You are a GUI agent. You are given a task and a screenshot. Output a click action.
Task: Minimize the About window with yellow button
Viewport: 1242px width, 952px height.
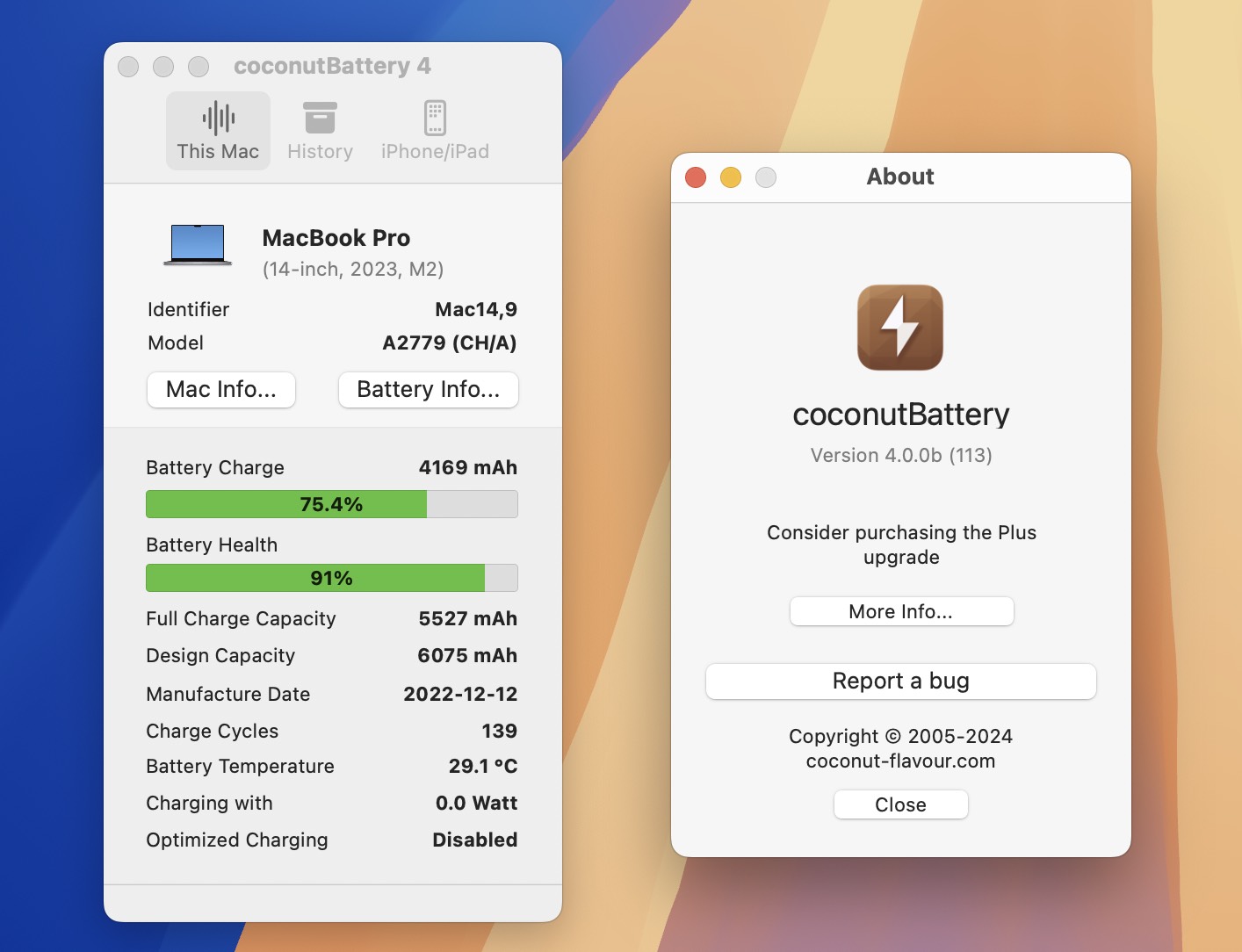coord(731,177)
